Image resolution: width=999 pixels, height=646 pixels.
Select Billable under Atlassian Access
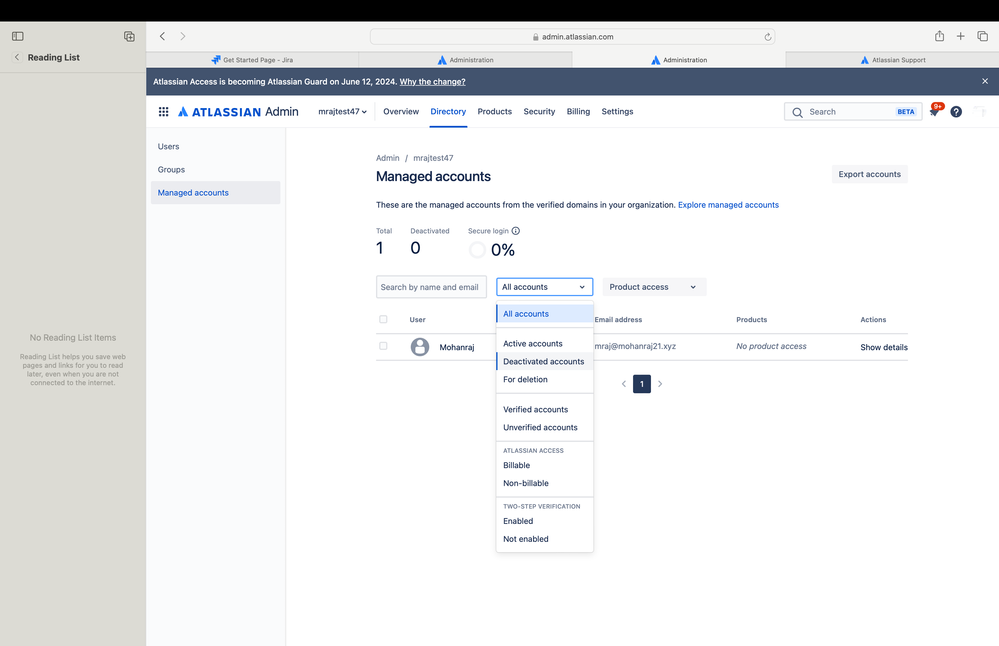click(545, 465)
